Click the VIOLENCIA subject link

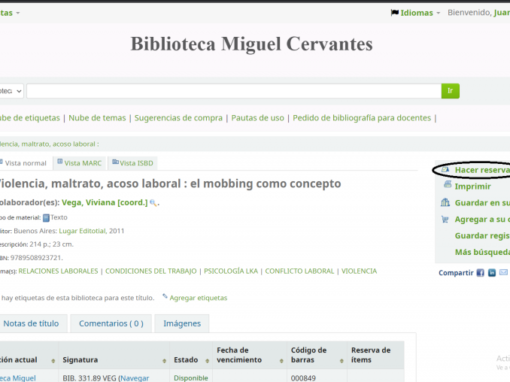(359, 271)
